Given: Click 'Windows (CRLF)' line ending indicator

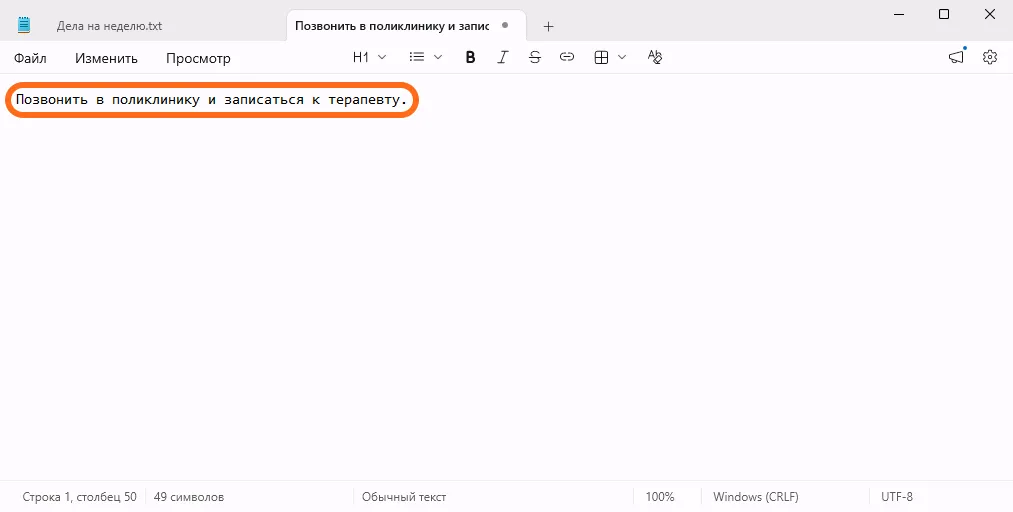Looking at the screenshot, I should coord(756,497).
